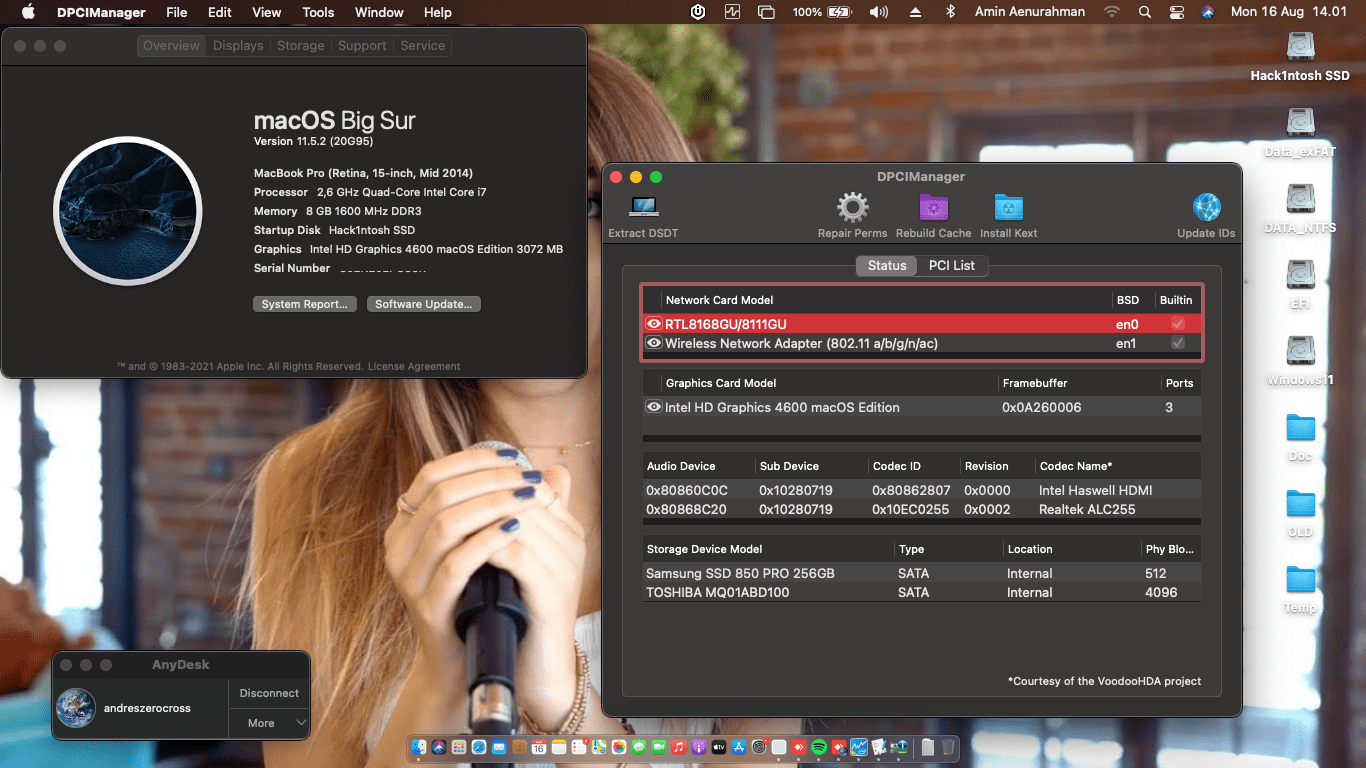This screenshot has height=768, width=1366.
Task: Open the Help menu
Action: [x=438, y=12]
